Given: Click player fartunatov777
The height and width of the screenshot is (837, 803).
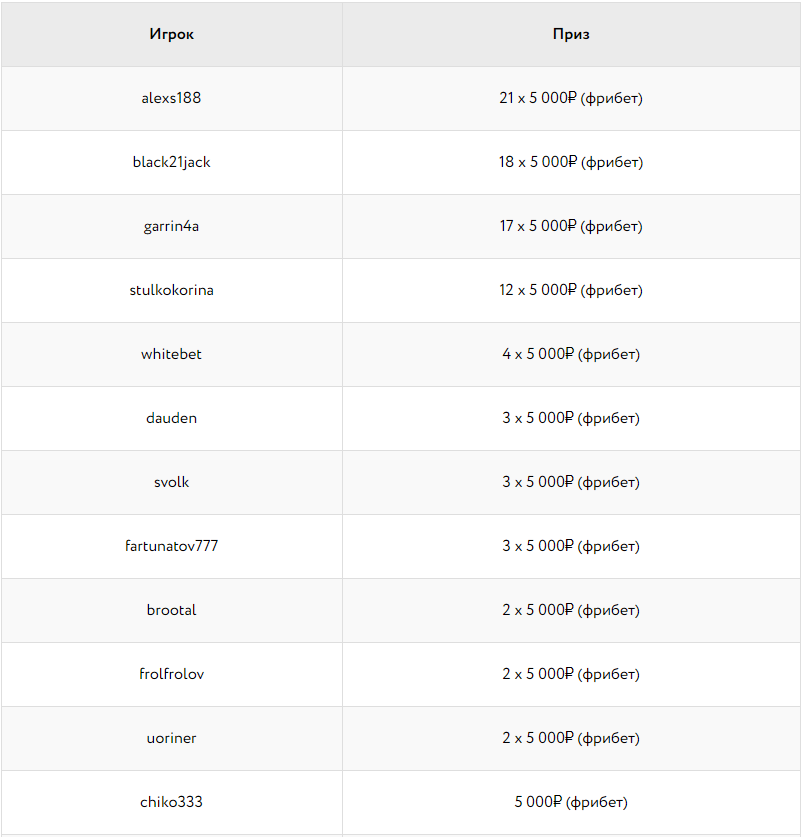Looking at the screenshot, I should click(171, 546).
